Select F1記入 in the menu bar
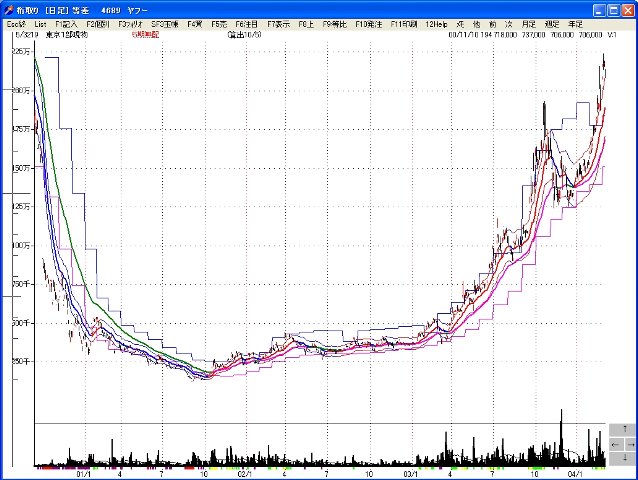This screenshot has width=638, height=480. point(68,22)
